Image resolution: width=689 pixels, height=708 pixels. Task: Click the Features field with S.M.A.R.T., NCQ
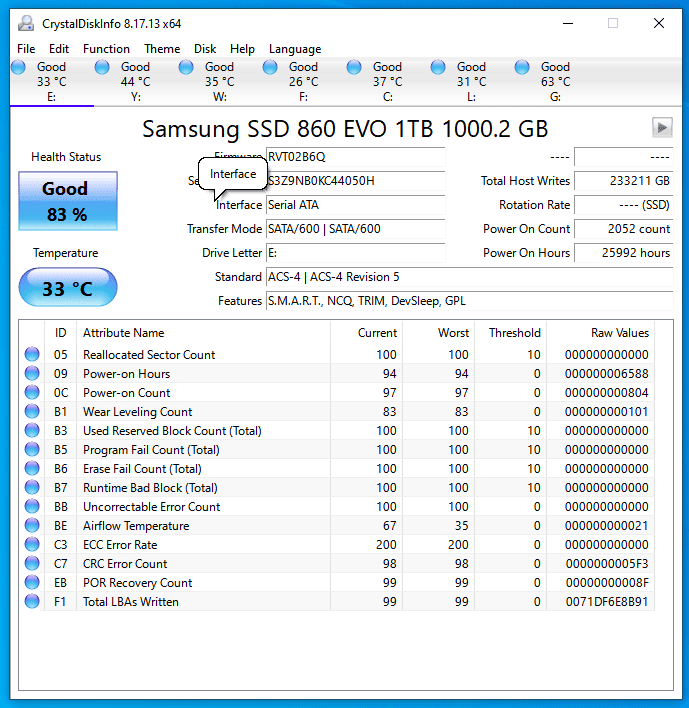[470, 300]
